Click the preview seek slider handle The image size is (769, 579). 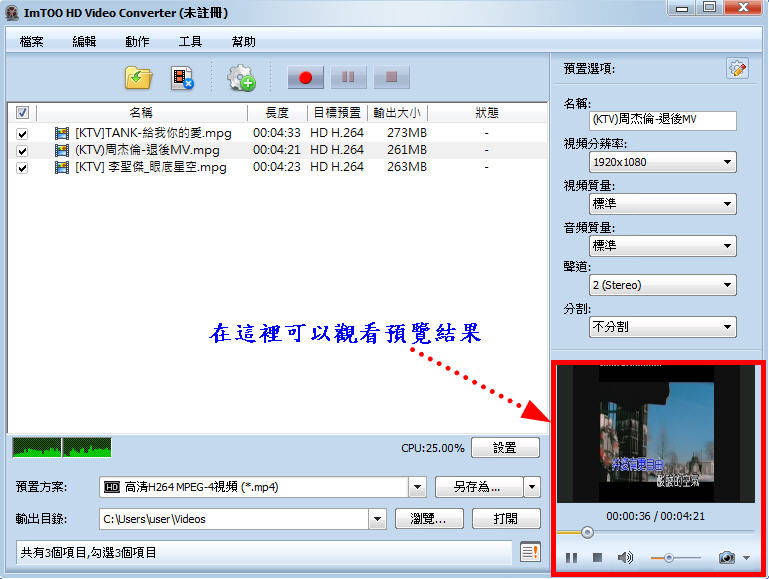tap(587, 532)
